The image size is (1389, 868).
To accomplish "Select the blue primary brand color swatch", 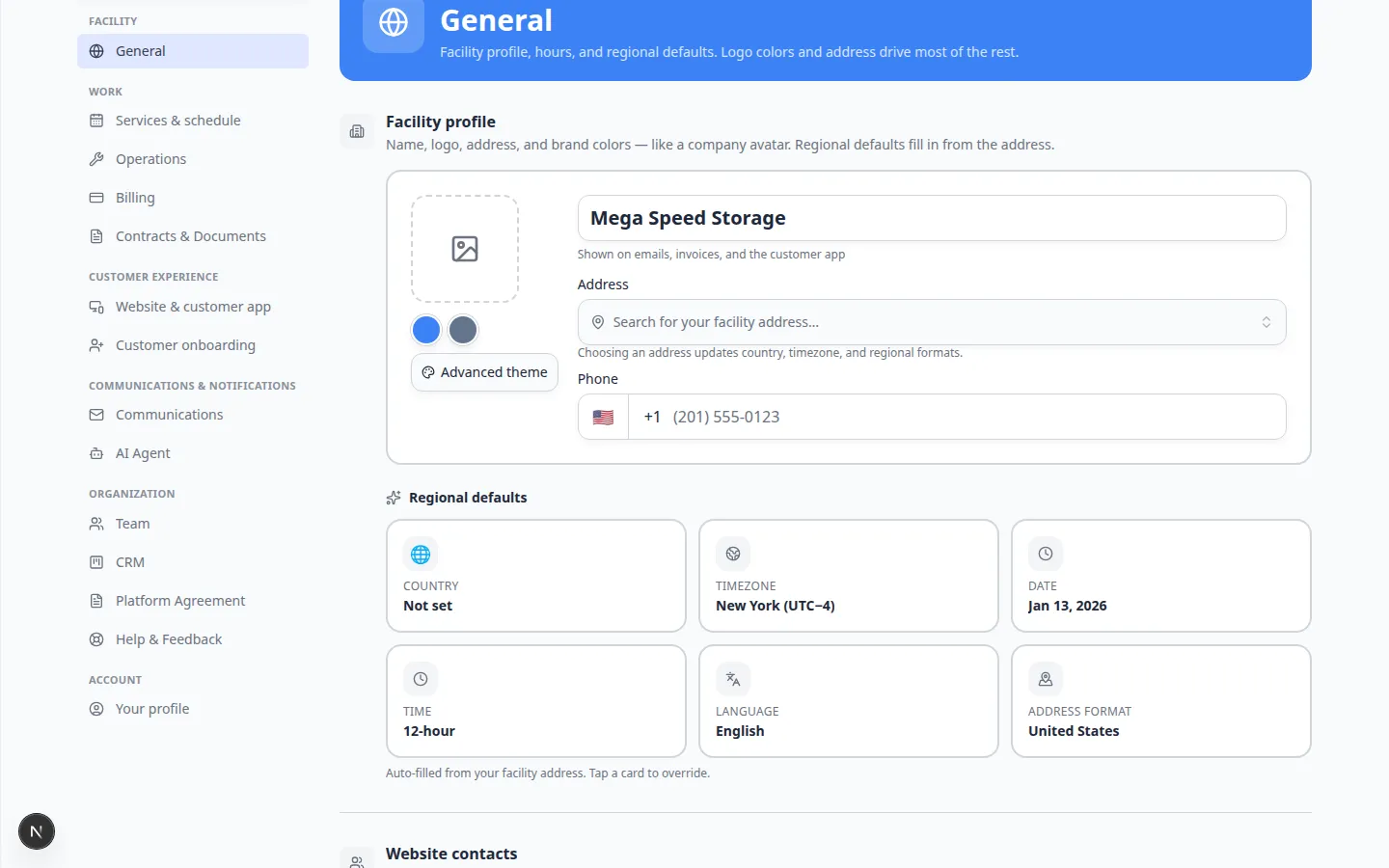I will pos(426,330).
